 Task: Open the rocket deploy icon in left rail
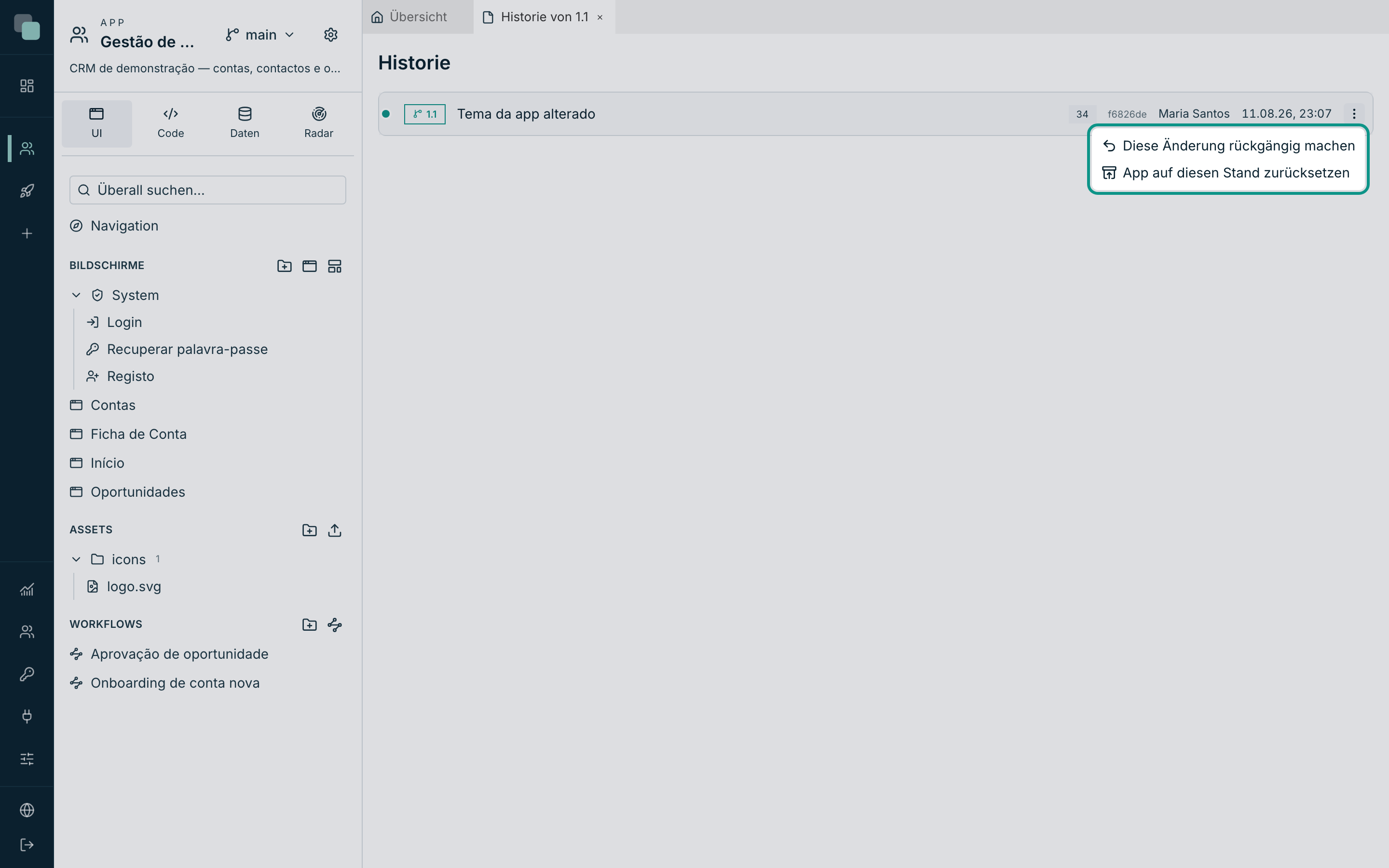pos(27,191)
